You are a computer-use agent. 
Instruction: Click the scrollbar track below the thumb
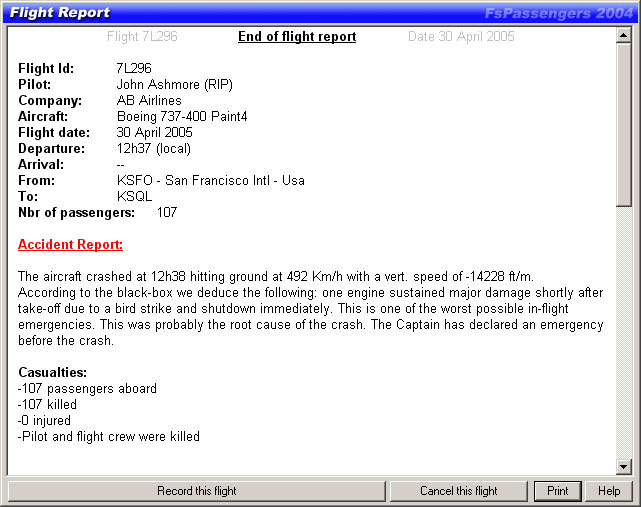[624, 333]
